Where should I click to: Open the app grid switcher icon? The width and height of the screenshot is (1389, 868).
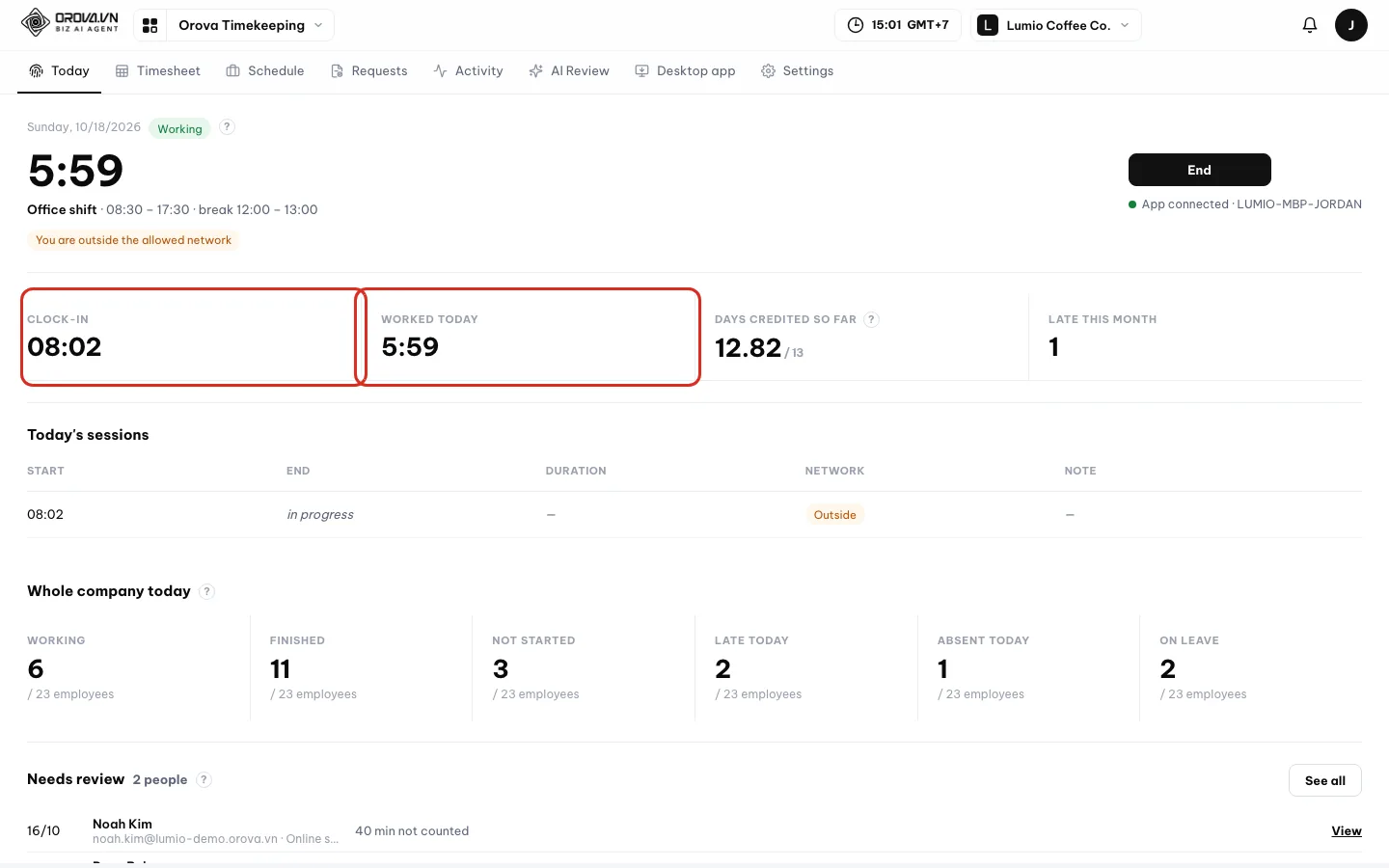[150, 25]
